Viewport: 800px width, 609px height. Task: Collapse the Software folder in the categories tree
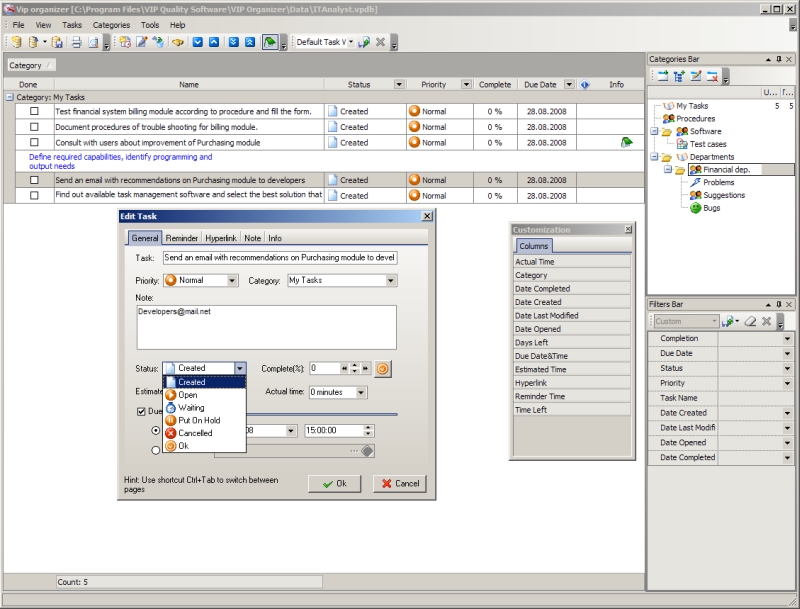pos(654,131)
